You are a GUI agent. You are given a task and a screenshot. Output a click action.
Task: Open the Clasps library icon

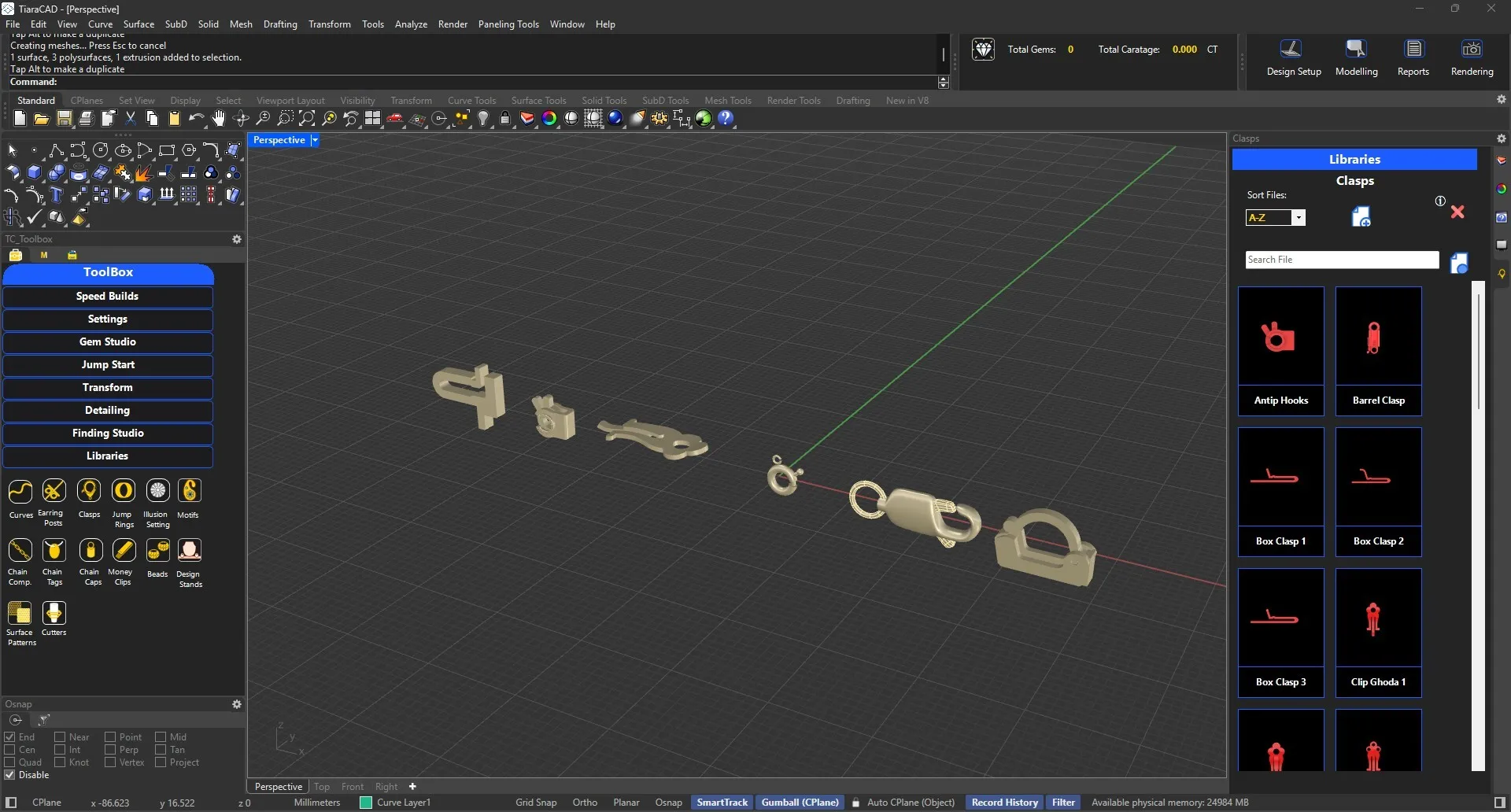tap(89, 492)
